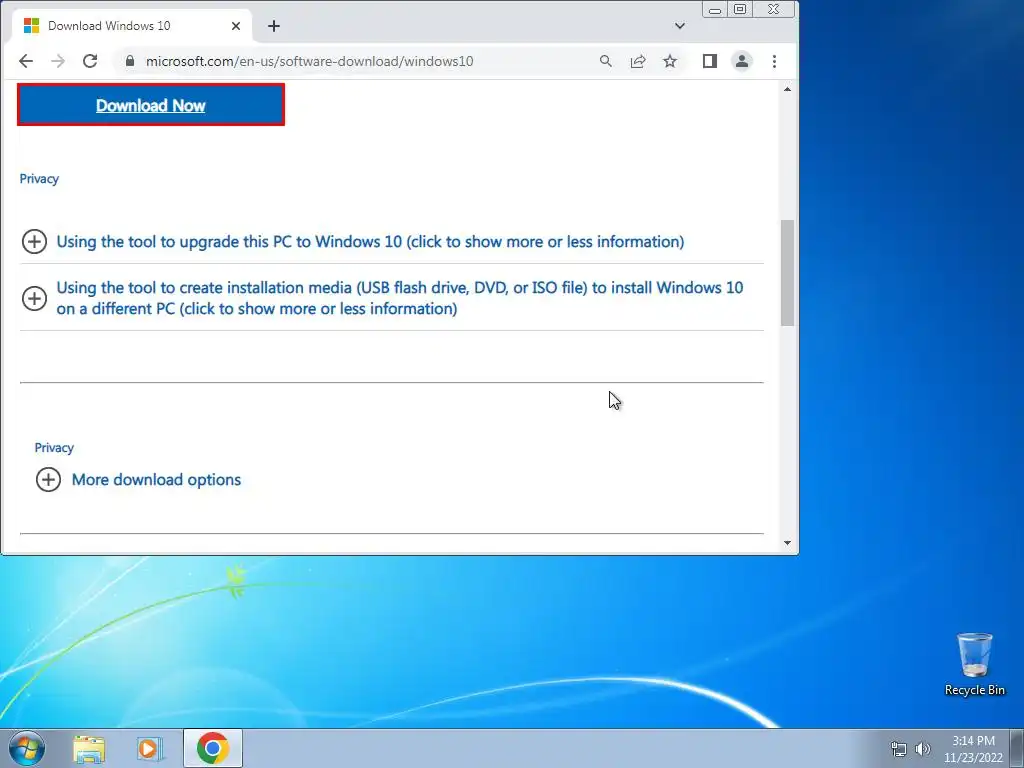
Task: Open the Chrome profile avatar menu
Action: tap(742, 61)
